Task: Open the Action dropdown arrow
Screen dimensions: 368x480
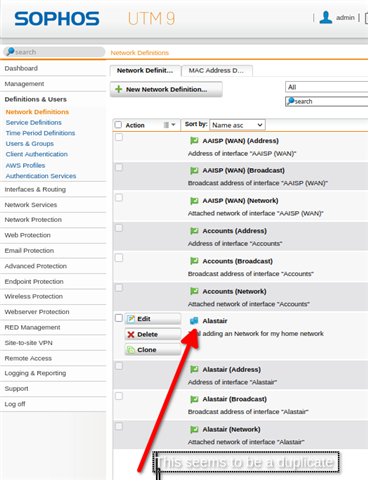Action: coord(173,125)
